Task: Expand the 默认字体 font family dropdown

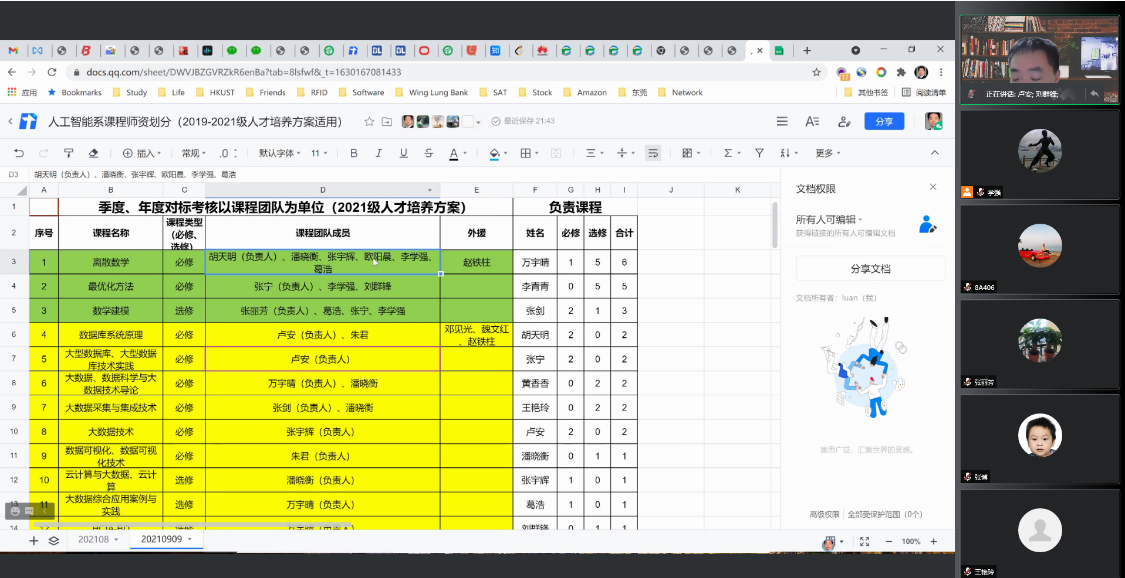Action: coord(281,153)
